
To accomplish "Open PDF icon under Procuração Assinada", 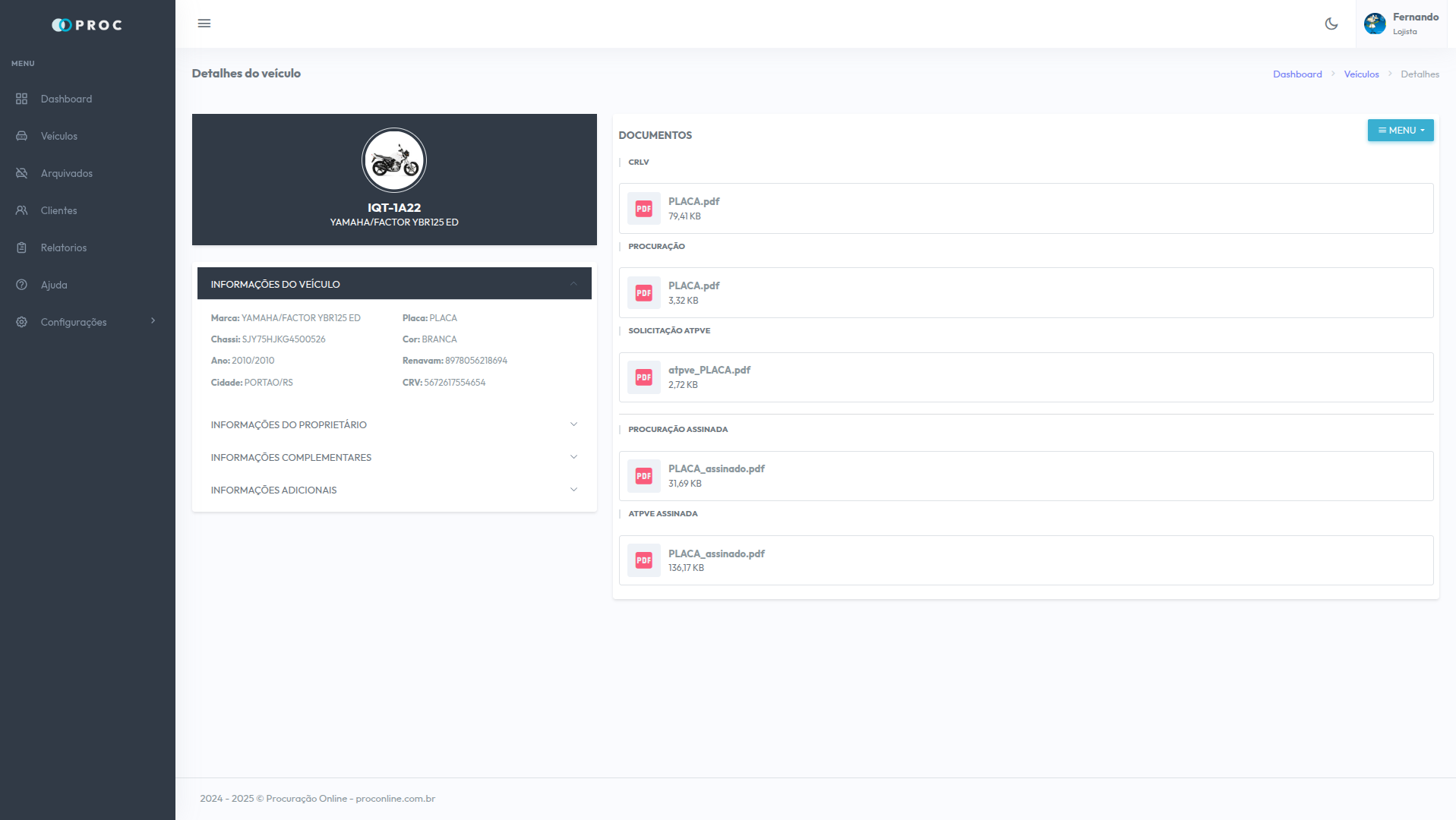I will pos(643,476).
